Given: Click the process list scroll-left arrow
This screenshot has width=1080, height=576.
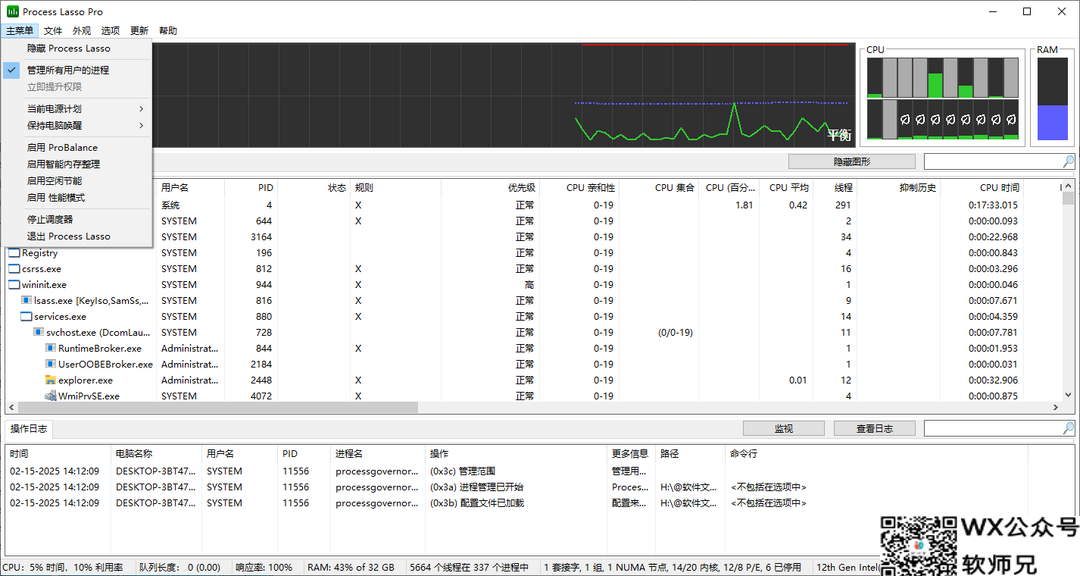Looking at the screenshot, I should [12, 407].
